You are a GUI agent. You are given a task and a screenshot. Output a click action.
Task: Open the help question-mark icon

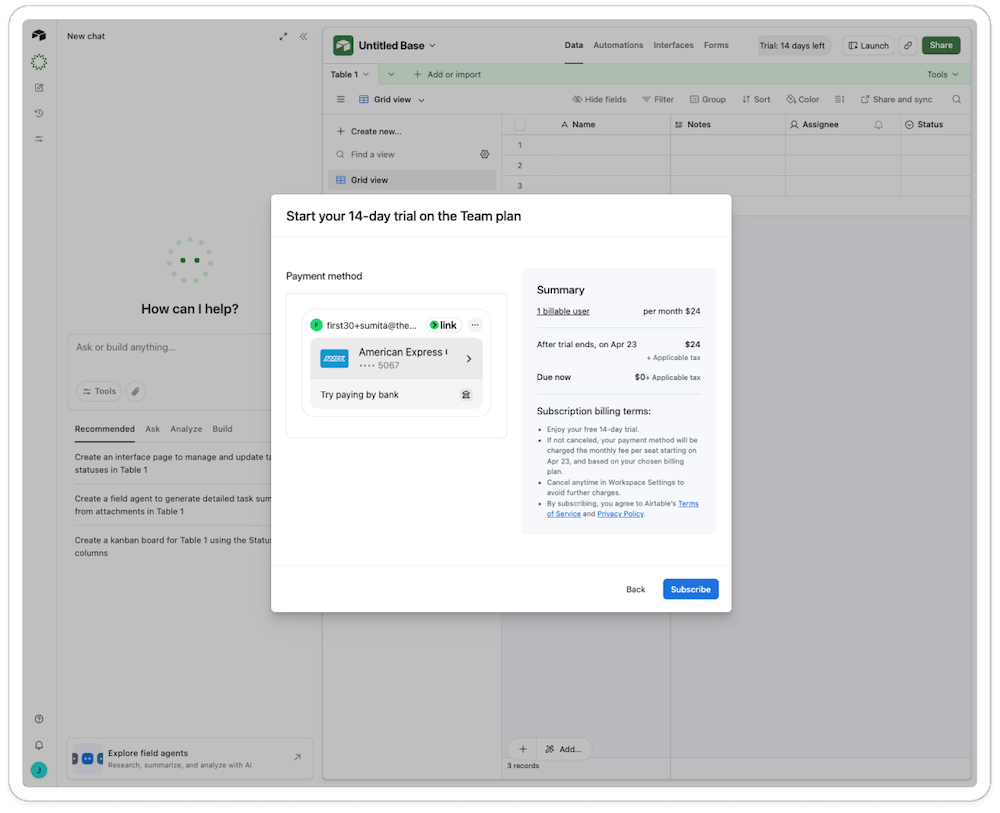pos(39,719)
